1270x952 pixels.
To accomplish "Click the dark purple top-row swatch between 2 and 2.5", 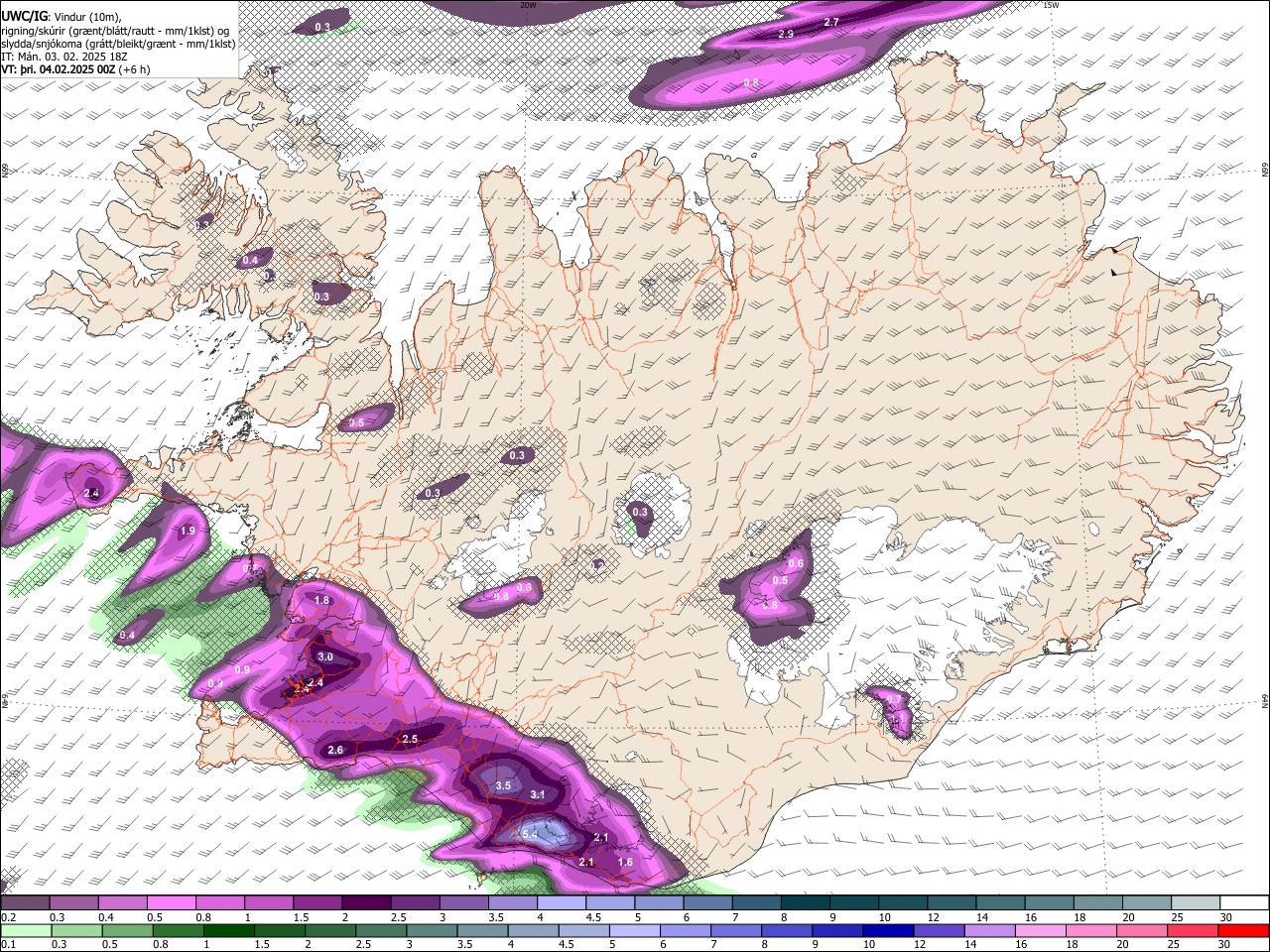I will [365, 903].
